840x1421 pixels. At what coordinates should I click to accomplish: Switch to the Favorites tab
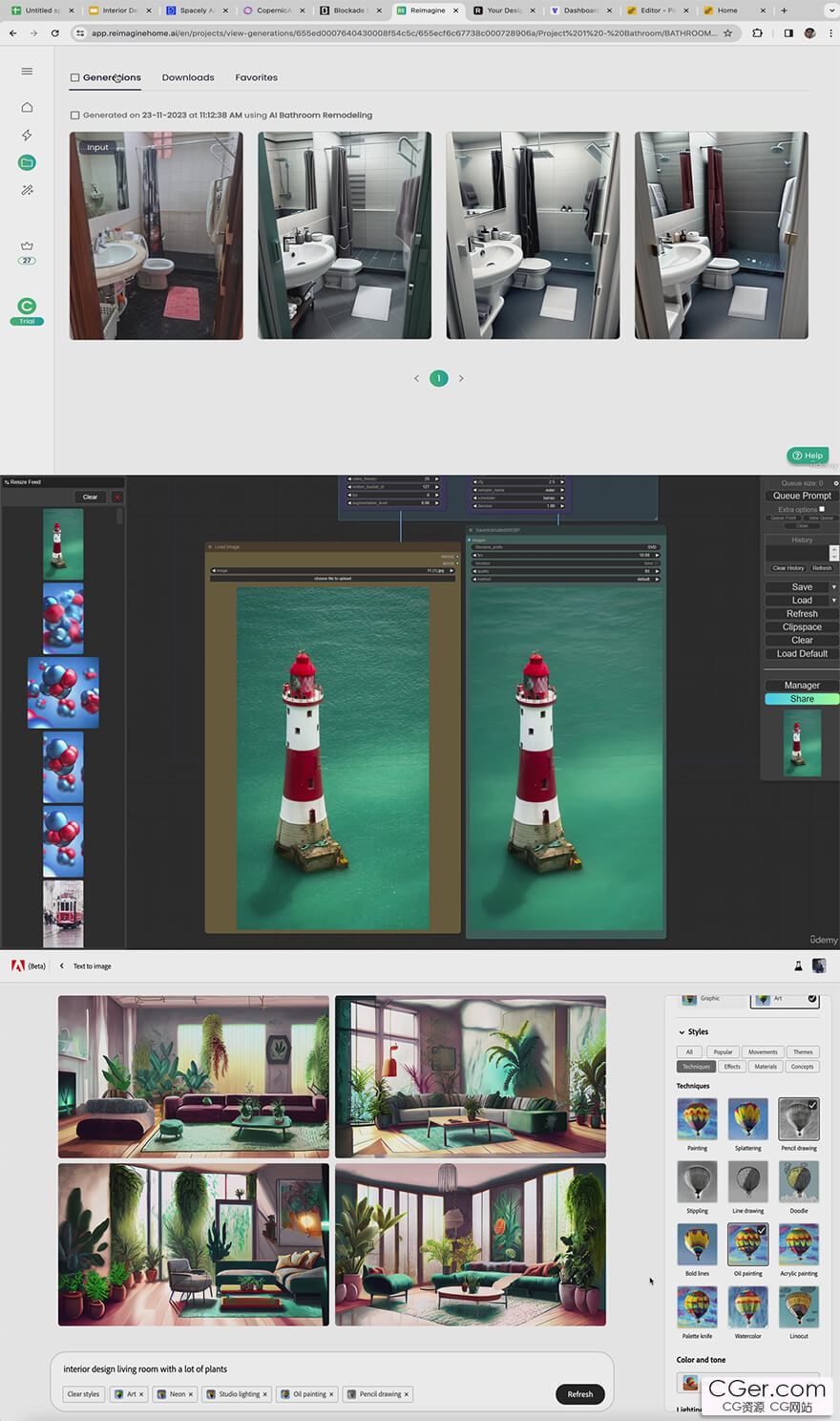(257, 77)
